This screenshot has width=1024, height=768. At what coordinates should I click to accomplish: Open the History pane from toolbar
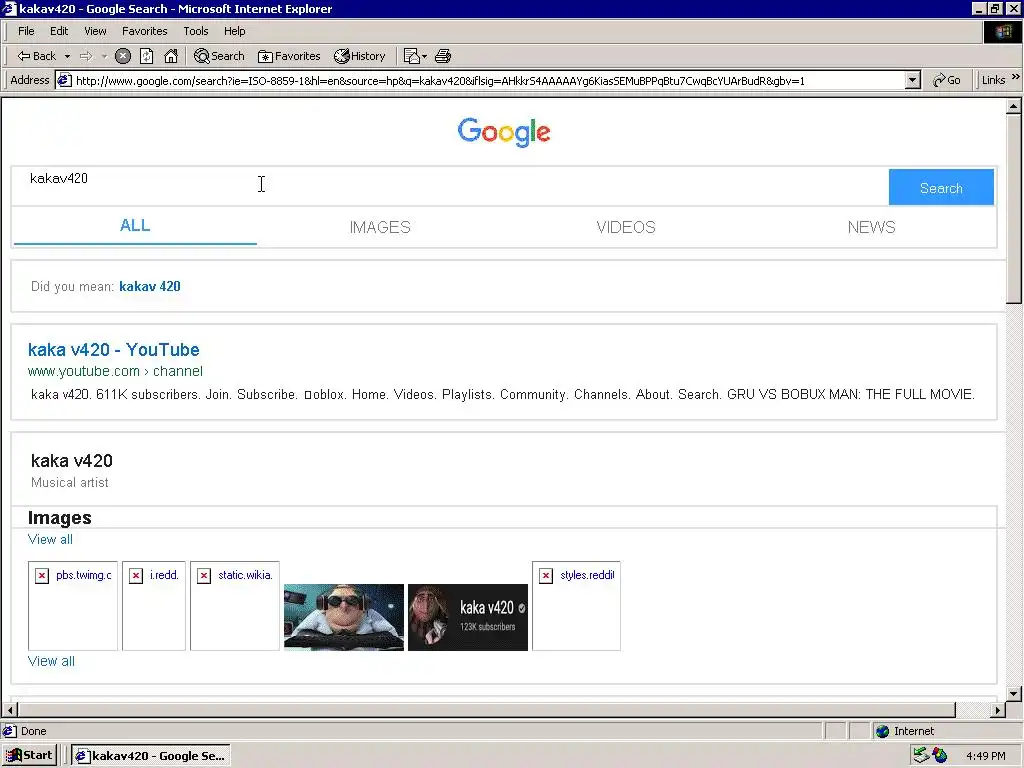pyautogui.click(x=360, y=56)
